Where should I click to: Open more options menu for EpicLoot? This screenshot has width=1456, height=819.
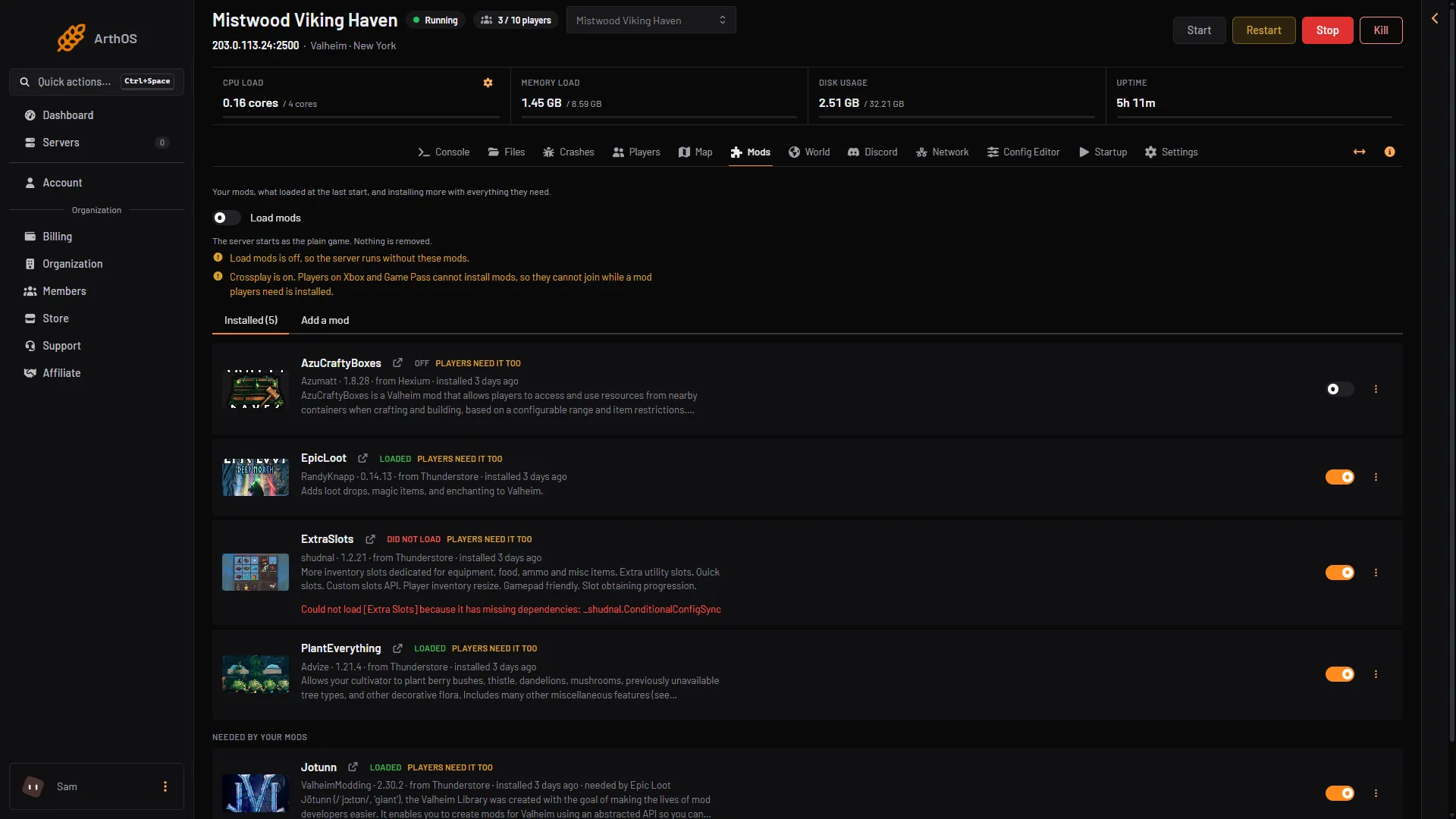pyautogui.click(x=1376, y=477)
